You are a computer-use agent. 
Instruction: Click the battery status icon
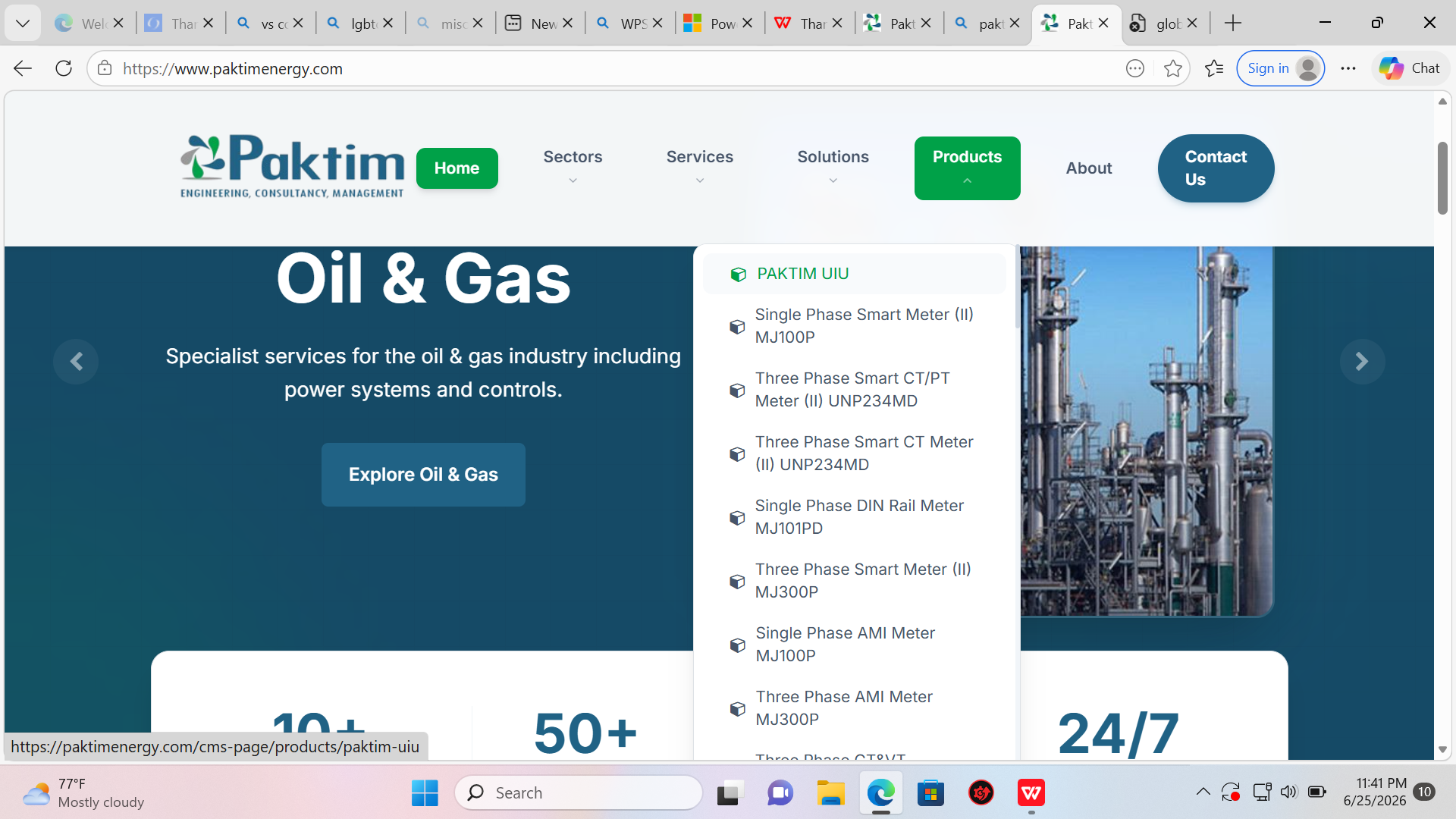tap(1317, 792)
